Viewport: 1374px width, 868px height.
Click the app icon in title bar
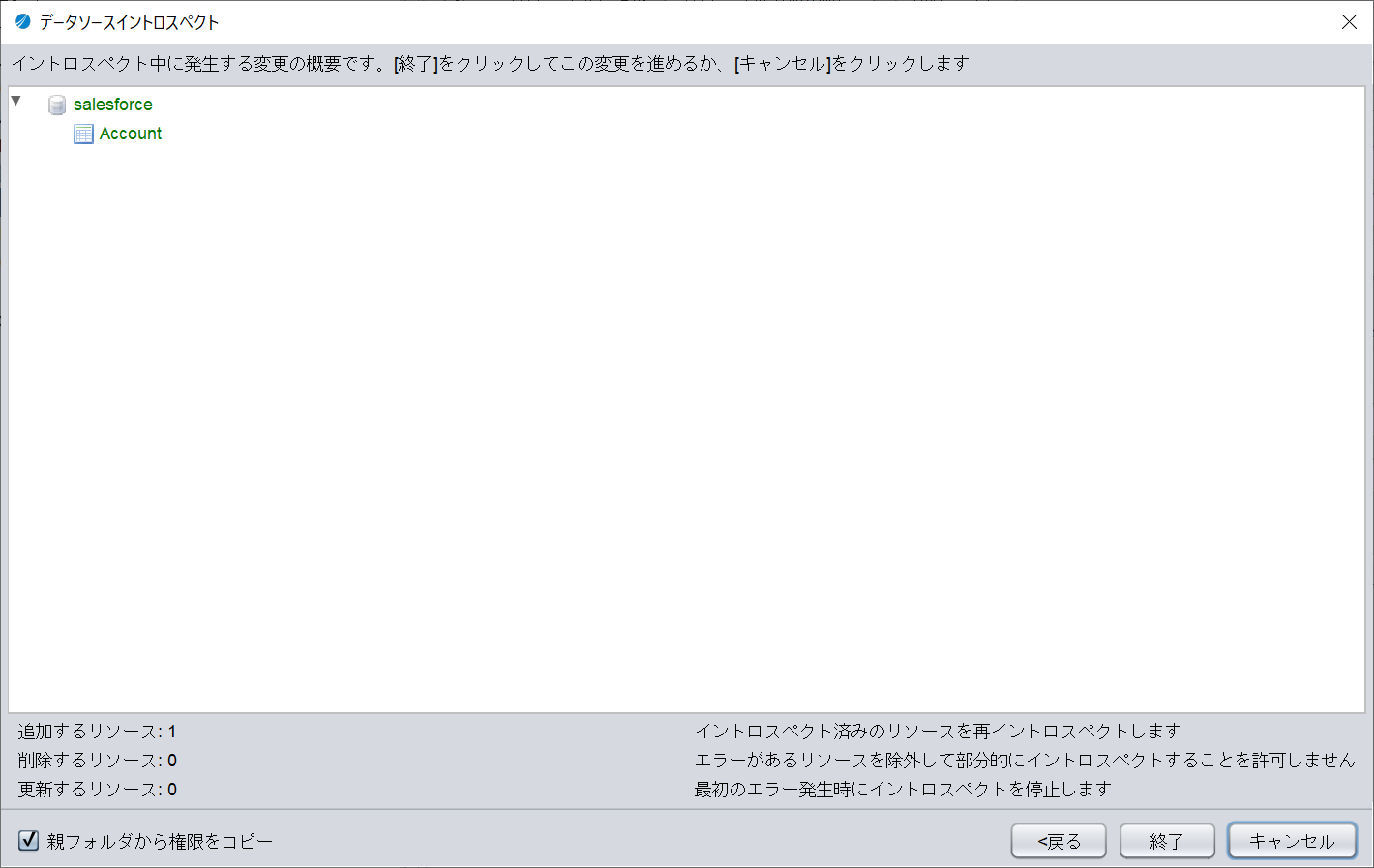click(x=23, y=21)
